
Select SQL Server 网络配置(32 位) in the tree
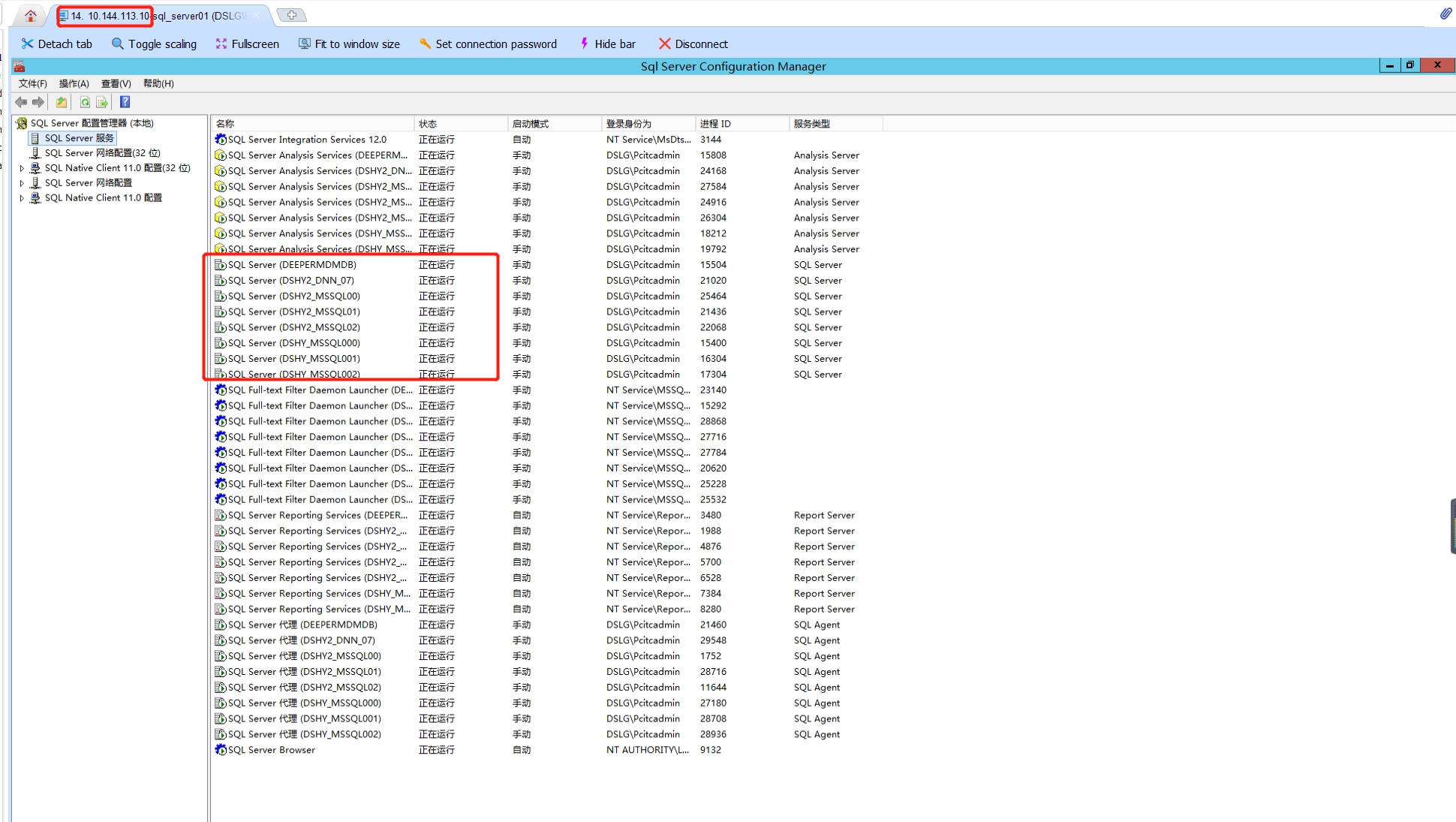click(103, 153)
